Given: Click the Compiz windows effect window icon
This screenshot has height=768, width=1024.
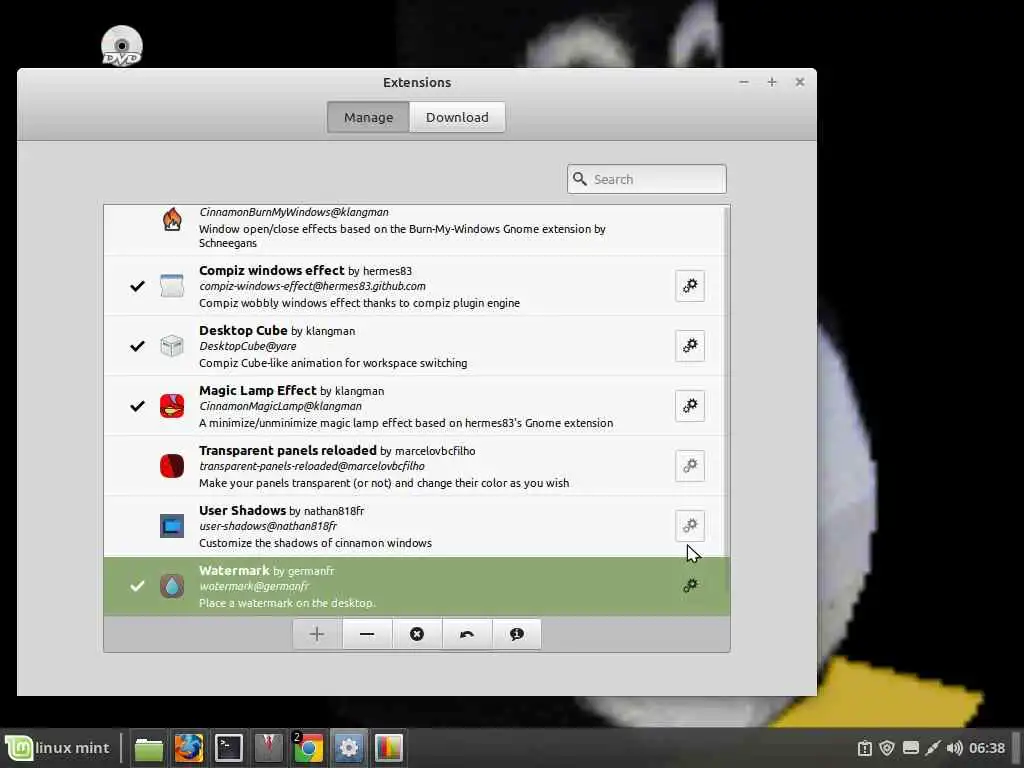Looking at the screenshot, I should 172,286.
